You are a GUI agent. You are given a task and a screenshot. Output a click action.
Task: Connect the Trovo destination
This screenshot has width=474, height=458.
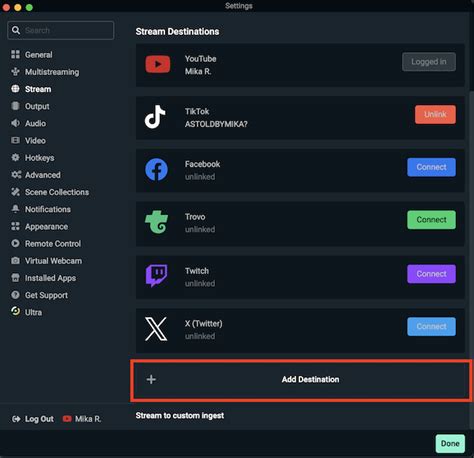point(431,220)
